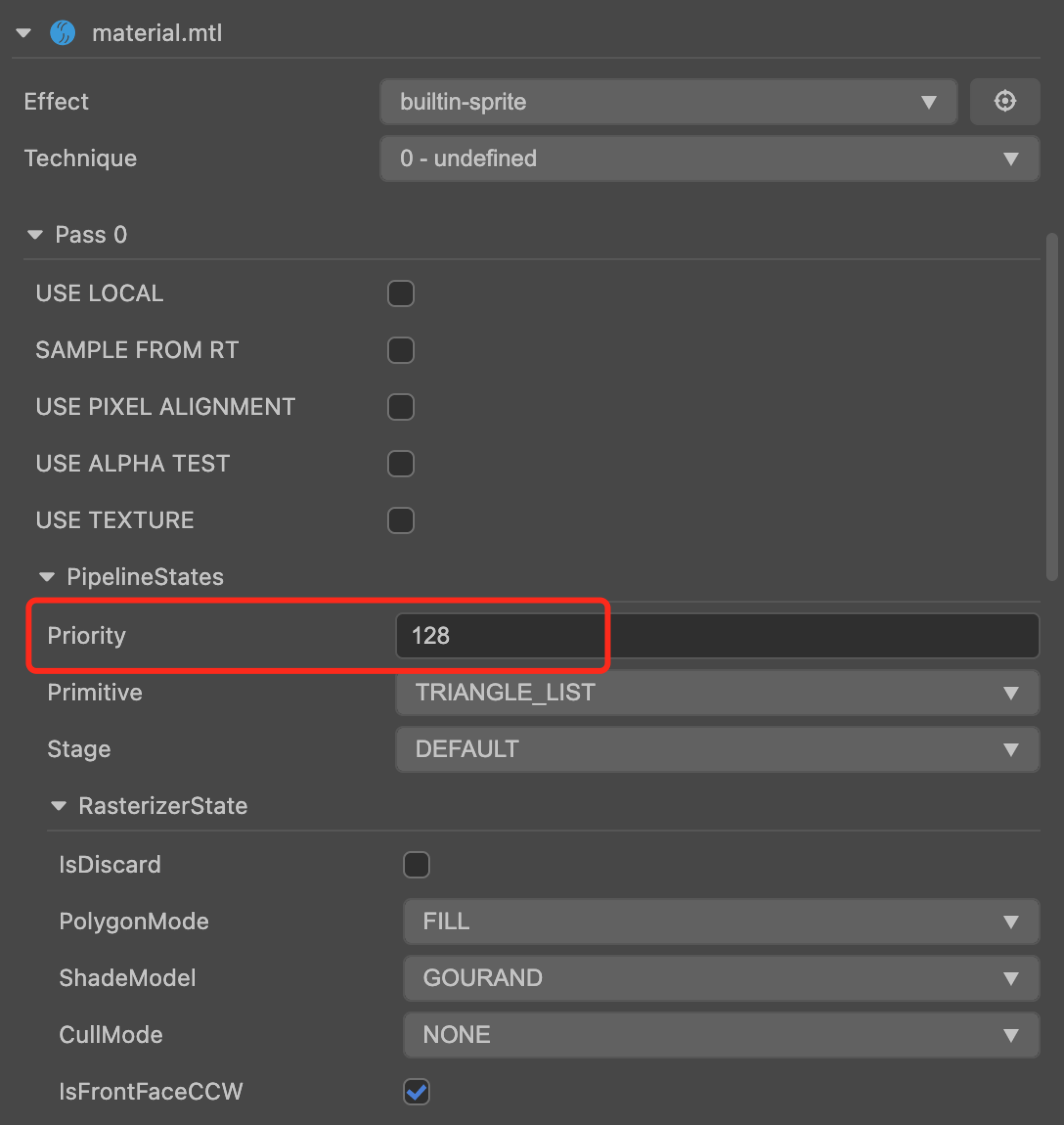
Task: Collapse the Pass 0 section
Action: pyautogui.click(x=35, y=234)
